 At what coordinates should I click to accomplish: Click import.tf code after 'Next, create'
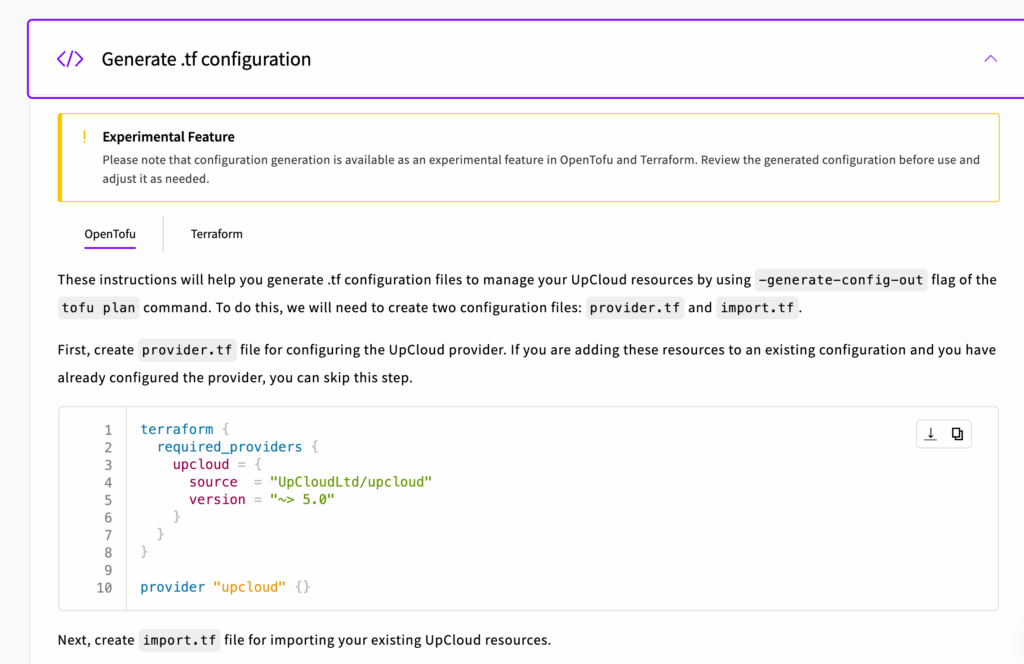click(179, 640)
